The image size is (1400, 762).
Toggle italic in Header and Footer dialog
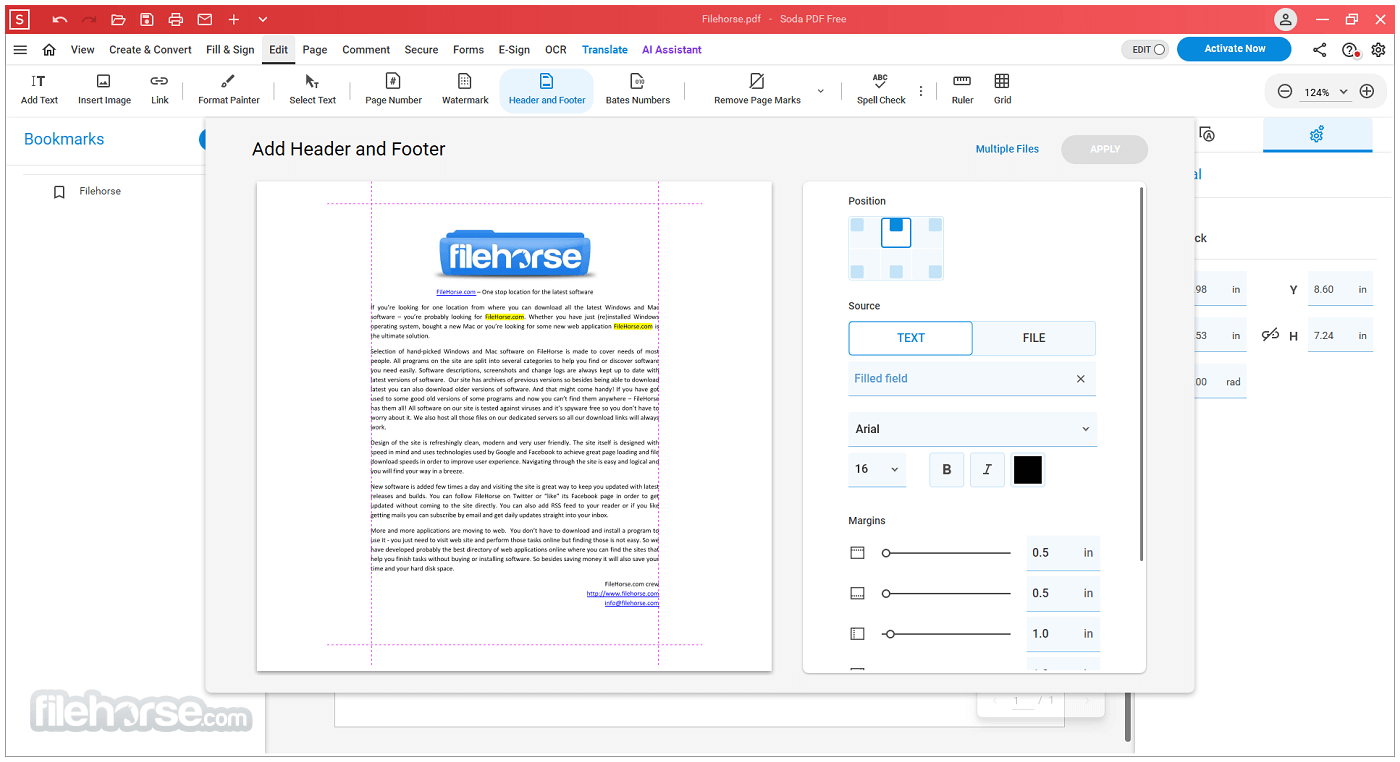[987, 470]
